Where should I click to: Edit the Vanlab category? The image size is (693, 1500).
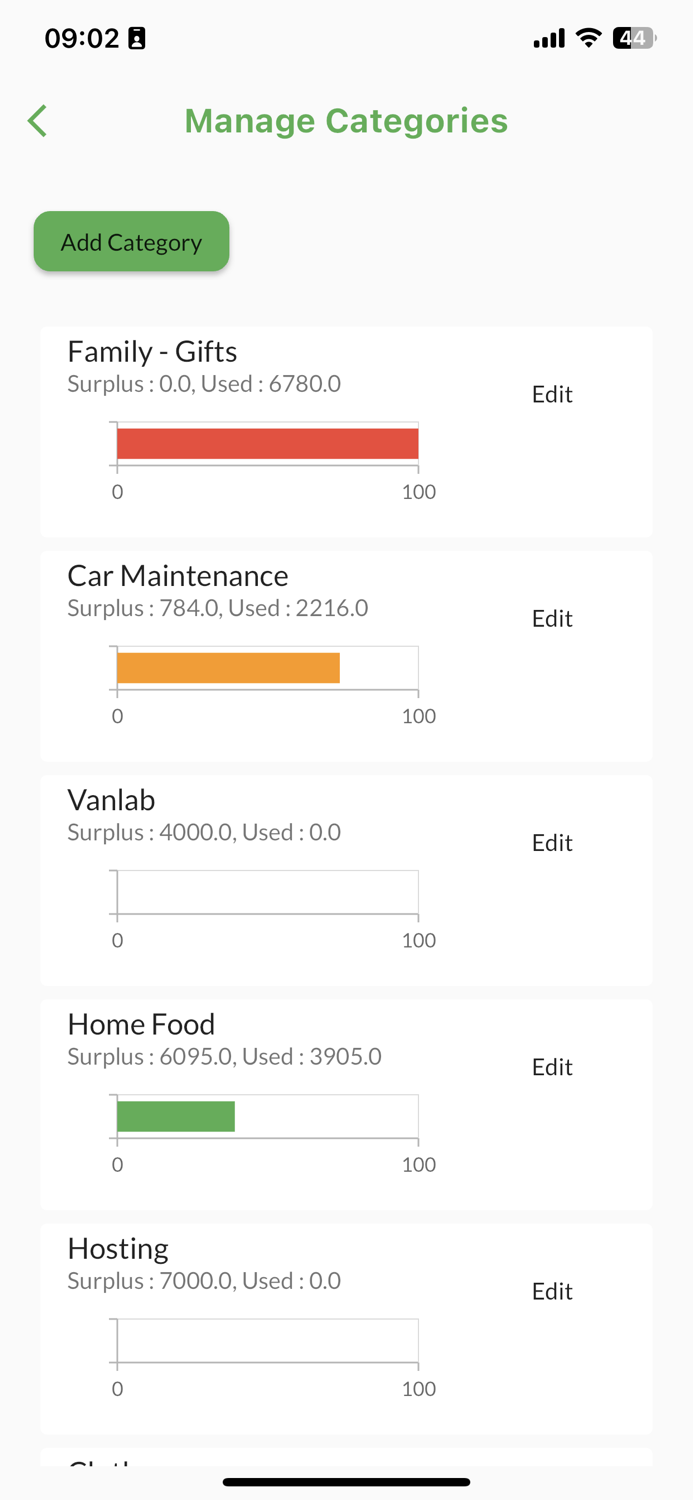pos(551,842)
